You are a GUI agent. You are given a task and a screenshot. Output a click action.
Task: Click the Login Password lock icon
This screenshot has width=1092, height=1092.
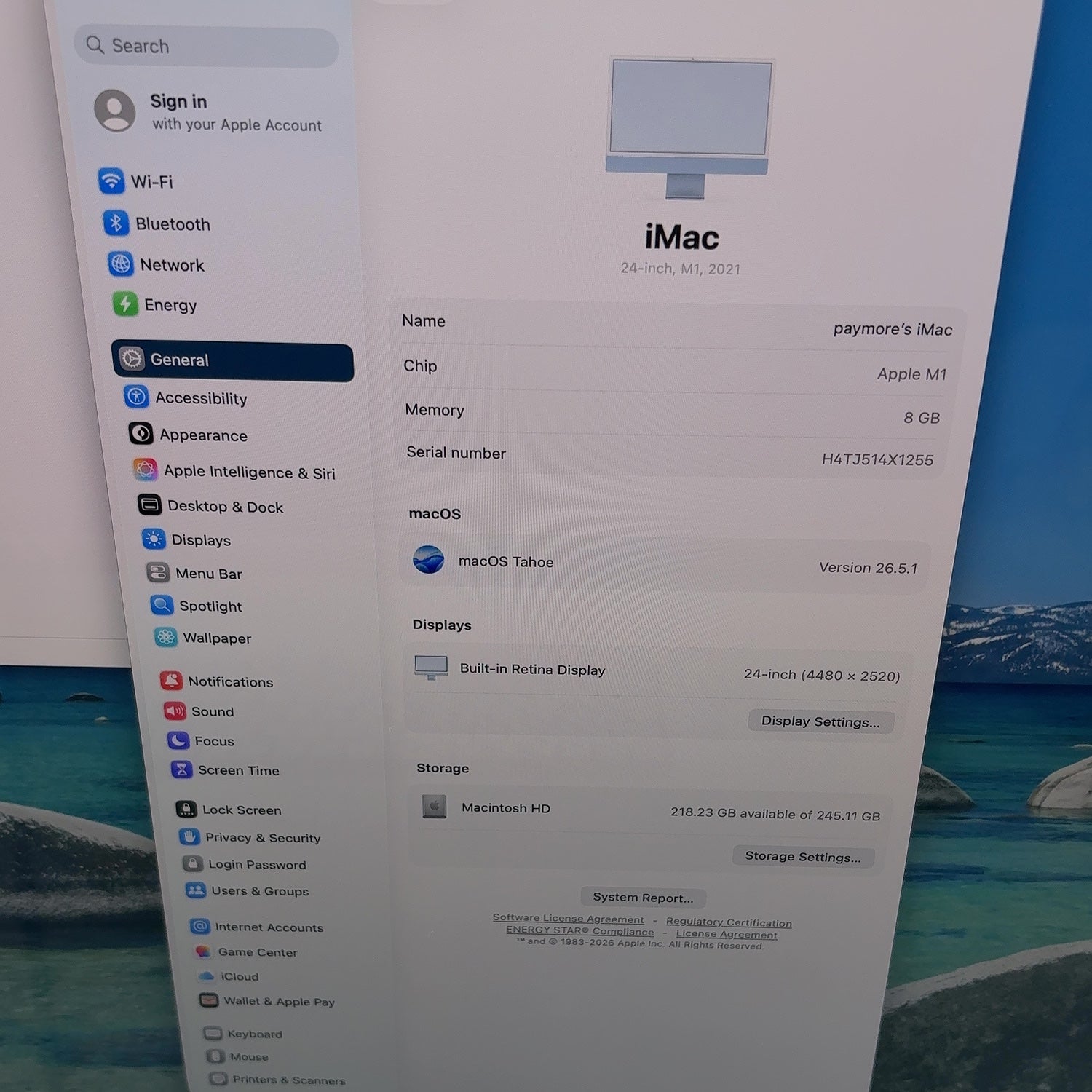(192, 863)
